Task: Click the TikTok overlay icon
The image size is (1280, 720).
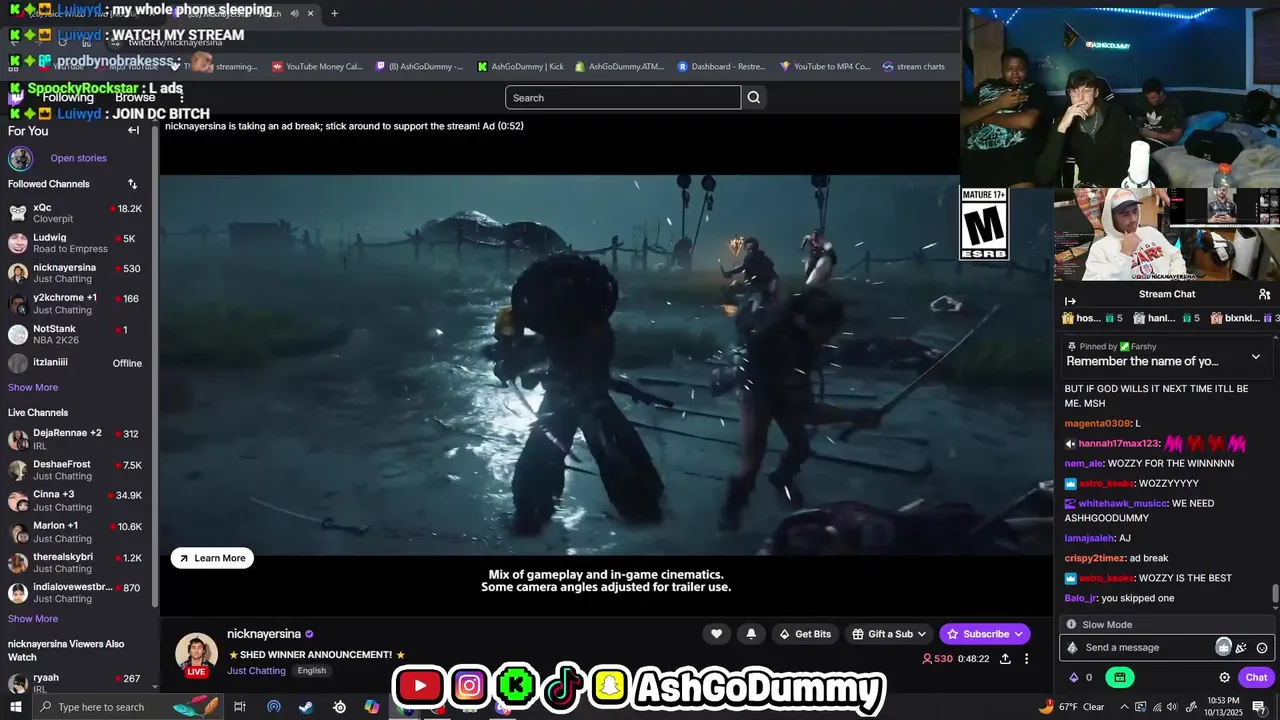Action: point(564,685)
